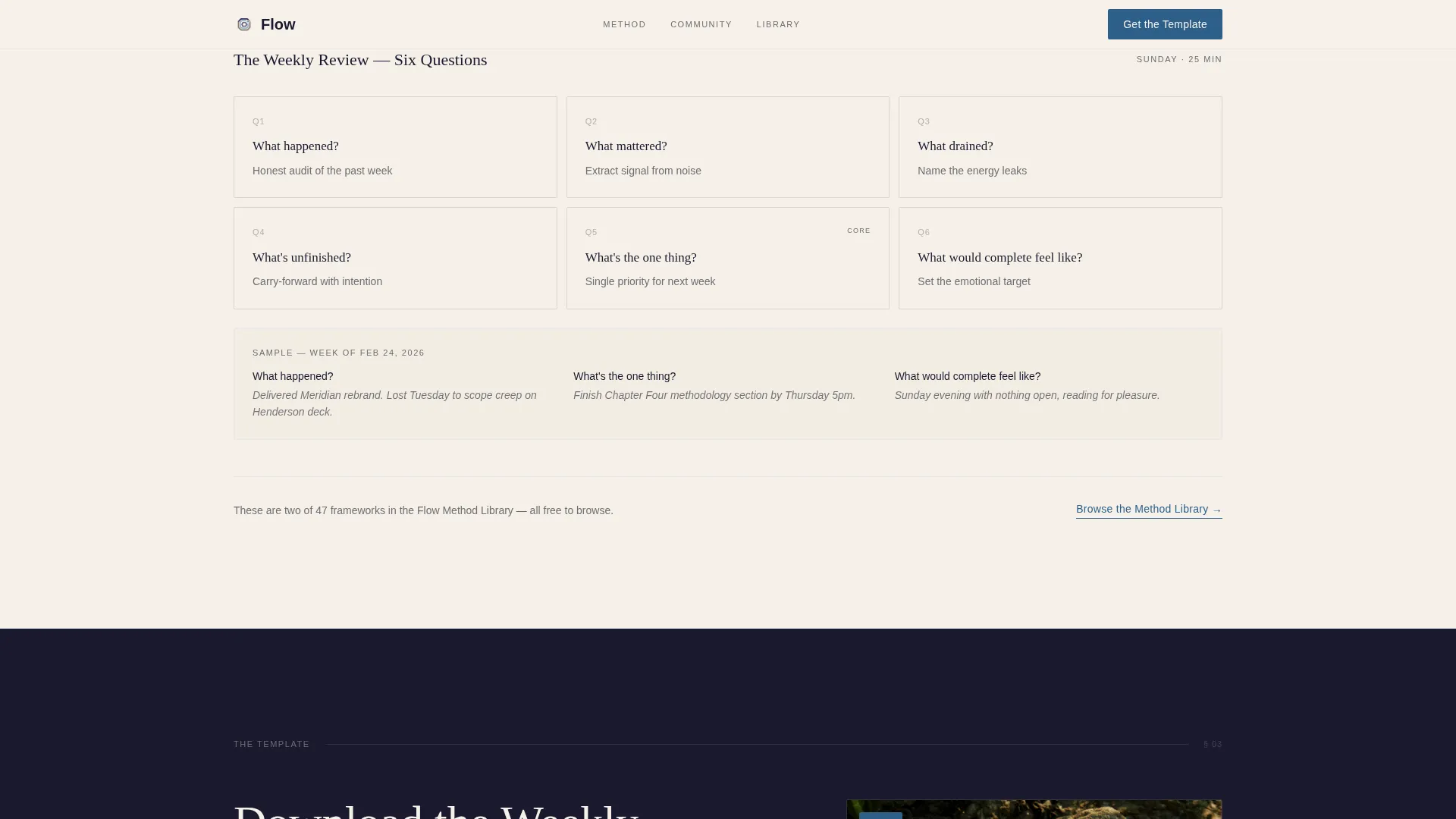Viewport: 1456px width, 819px height.
Task: Click the template preview image thumbnail
Action: [x=1034, y=809]
